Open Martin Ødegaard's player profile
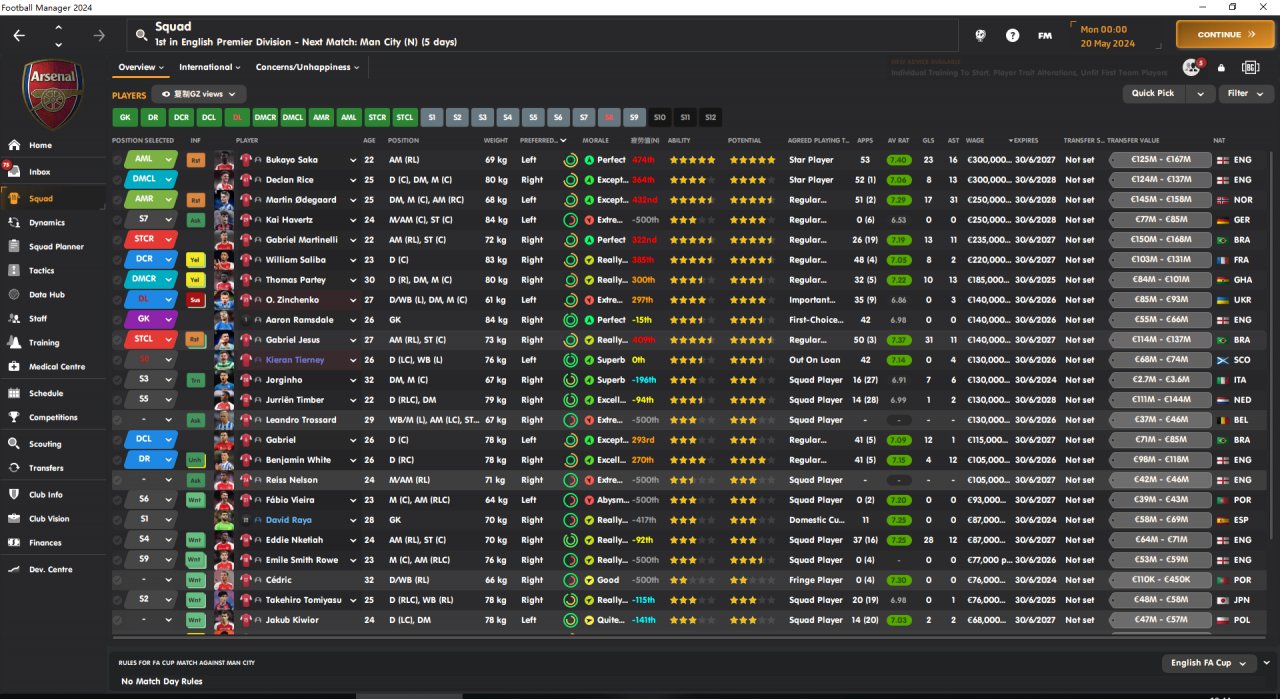 tap(303, 200)
